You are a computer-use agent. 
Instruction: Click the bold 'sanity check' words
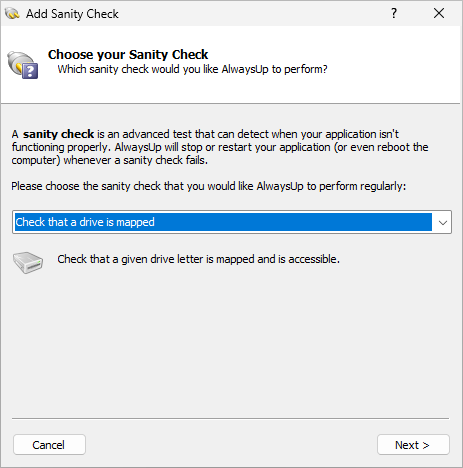pyautogui.click(x=58, y=134)
